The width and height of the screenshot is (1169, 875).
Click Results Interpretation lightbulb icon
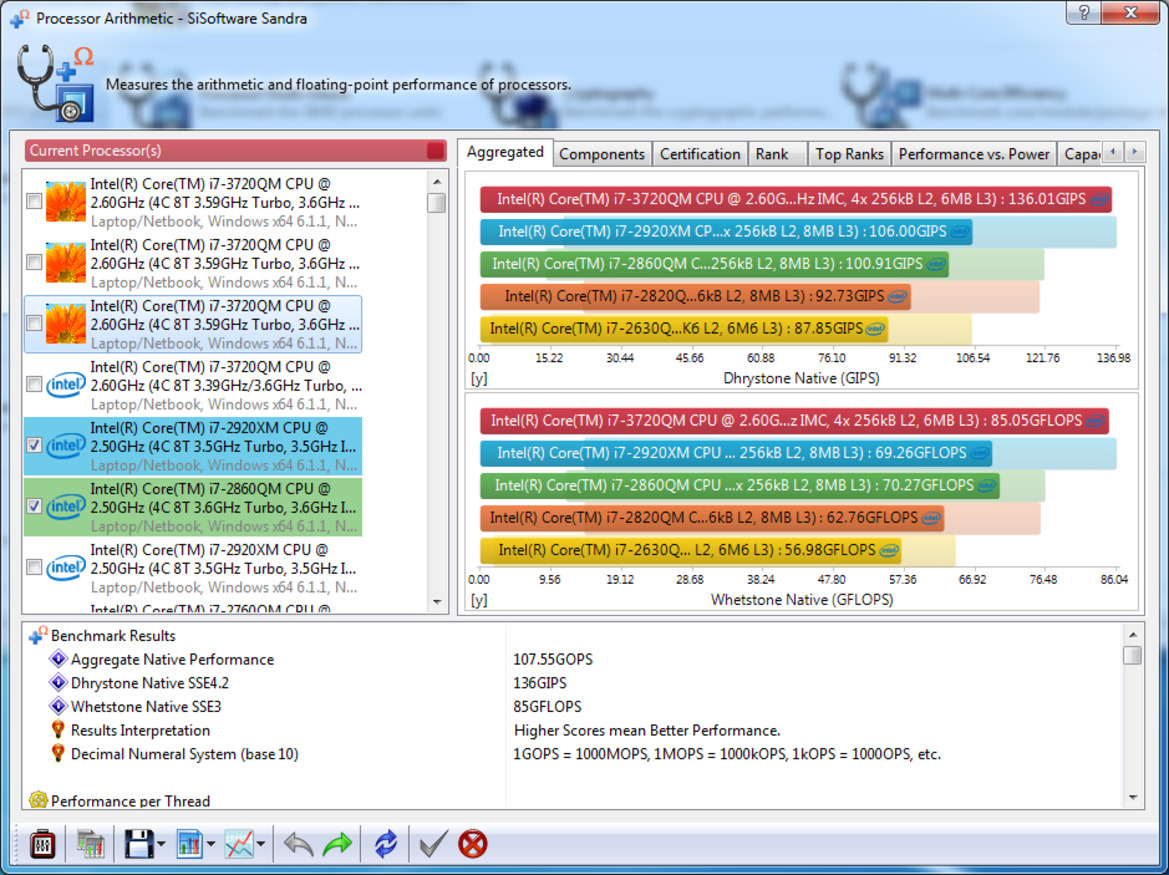57,730
